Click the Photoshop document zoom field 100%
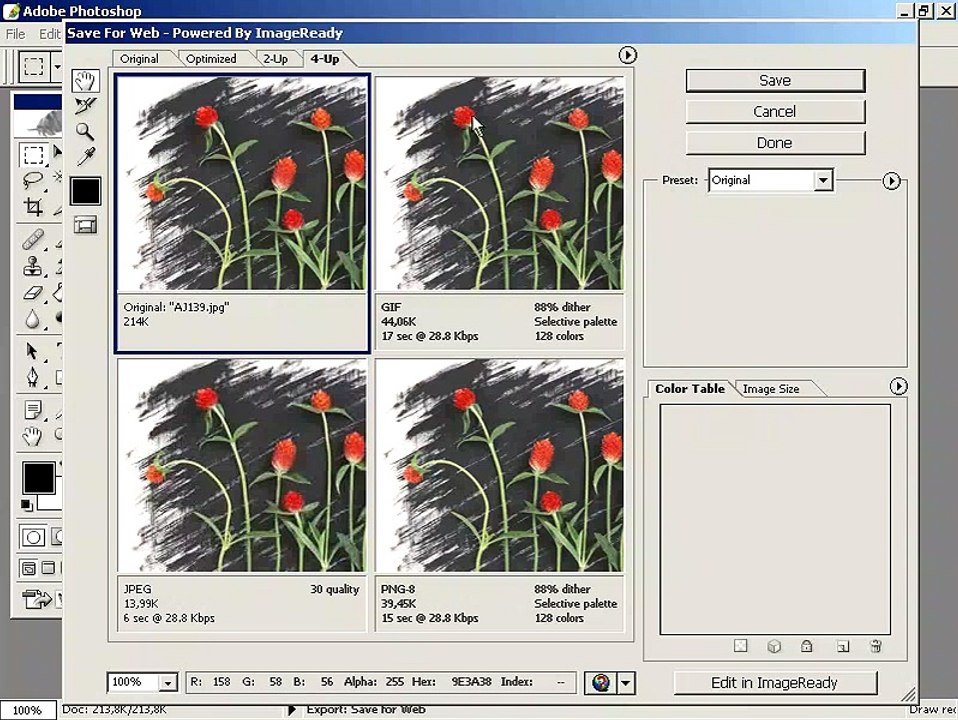The image size is (958, 720). (x=27, y=710)
